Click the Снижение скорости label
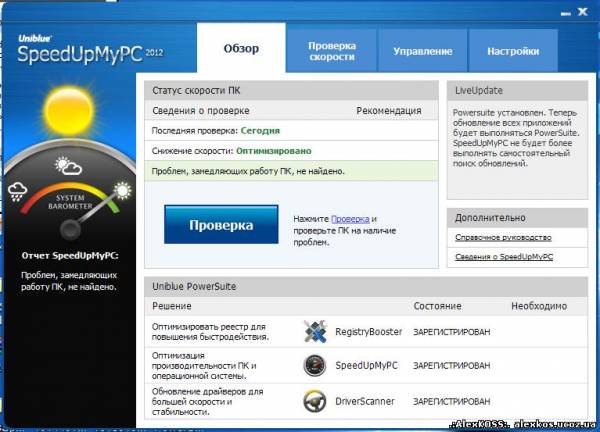Viewport: 600px width, 432px height. click(192, 151)
